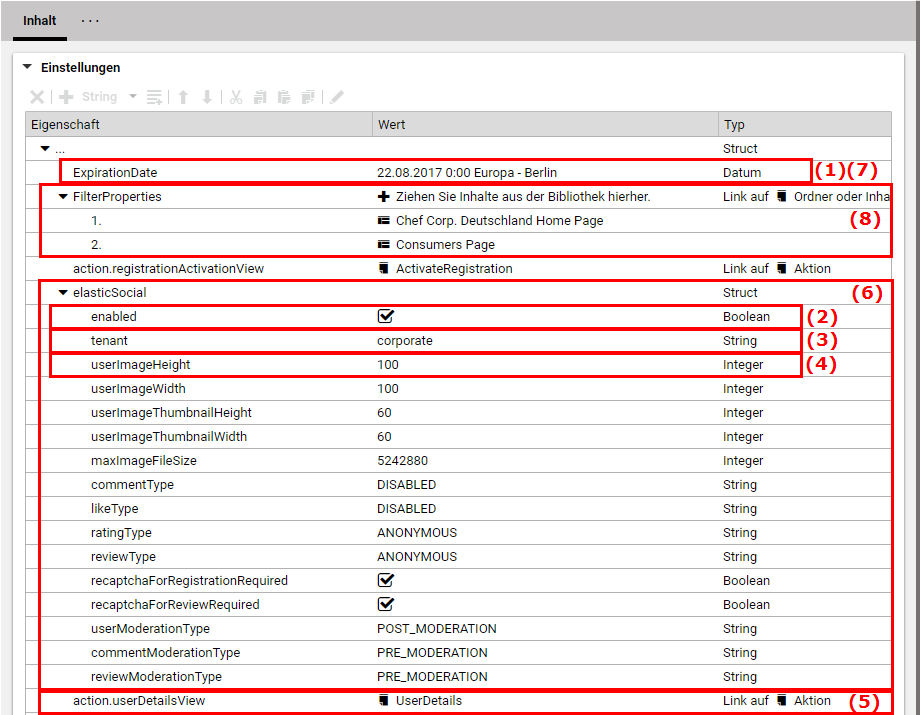Open the property type dropdown next to String
Image resolution: width=920 pixels, height=715 pixels.
[x=132, y=97]
